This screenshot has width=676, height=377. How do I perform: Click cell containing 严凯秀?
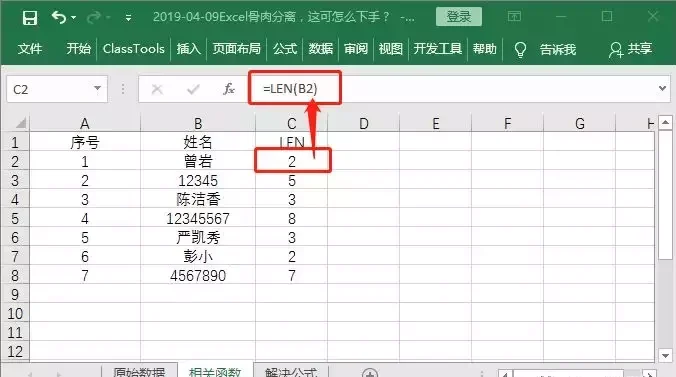[x=198, y=237]
